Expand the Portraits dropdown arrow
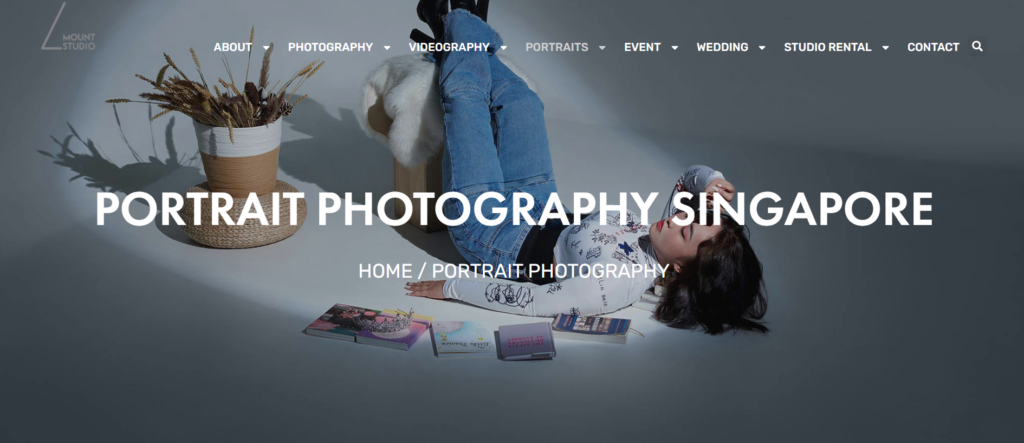 point(601,47)
